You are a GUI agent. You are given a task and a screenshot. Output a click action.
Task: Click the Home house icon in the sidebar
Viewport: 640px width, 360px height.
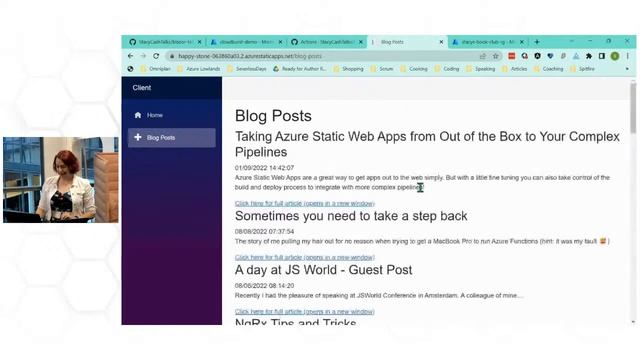(138, 115)
